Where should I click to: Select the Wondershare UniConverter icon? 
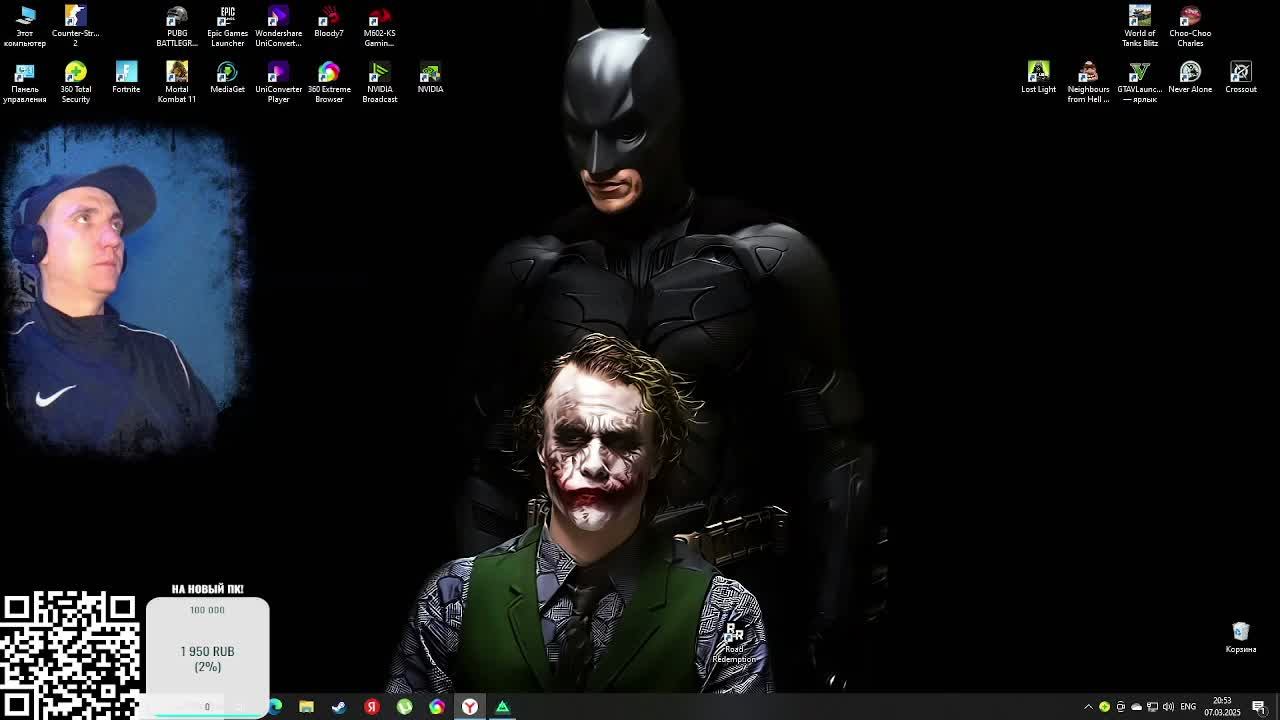(278, 26)
